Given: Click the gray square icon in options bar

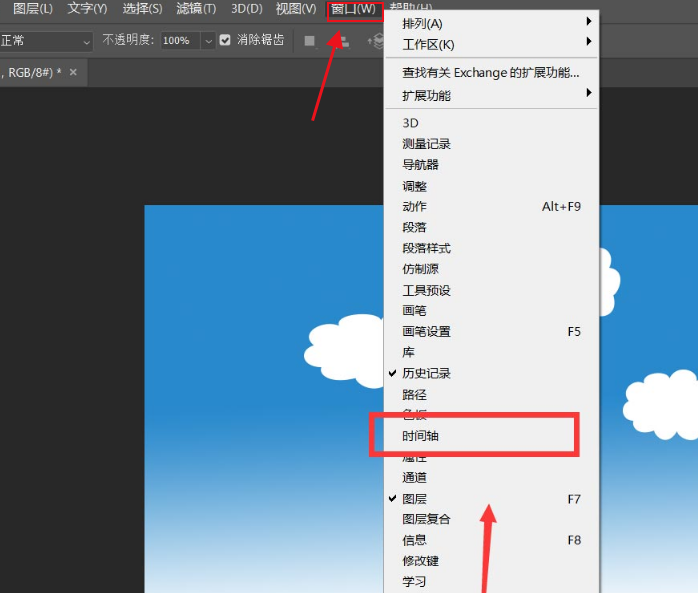Looking at the screenshot, I should [309, 40].
